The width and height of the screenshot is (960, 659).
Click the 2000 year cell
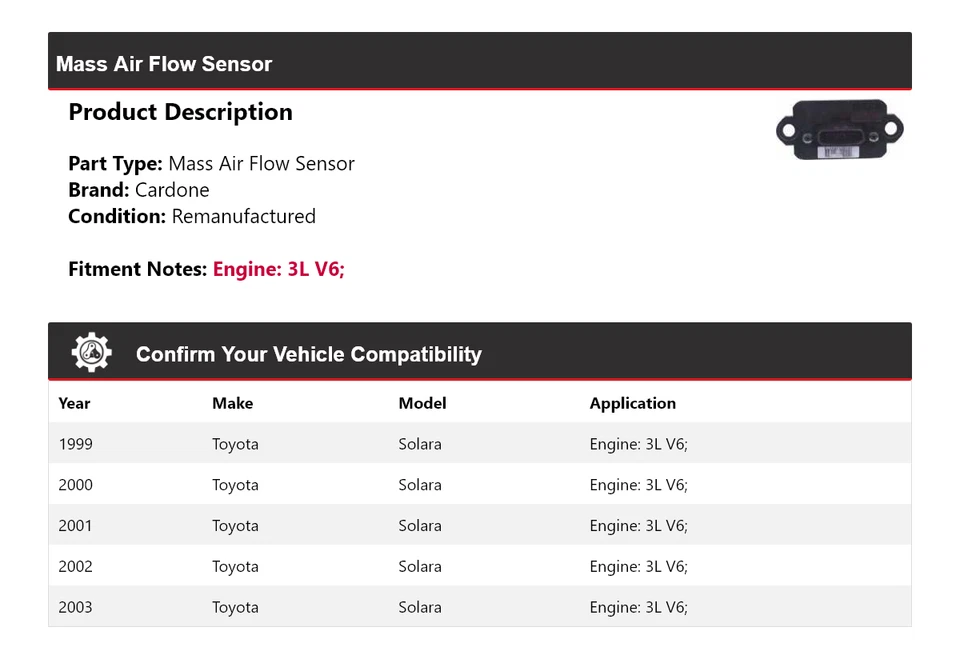[75, 485]
